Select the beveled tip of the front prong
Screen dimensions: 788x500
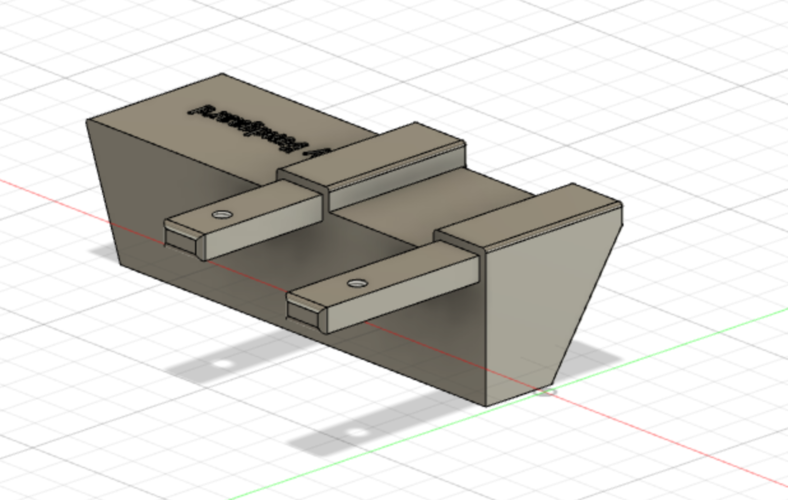click(x=307, y=314)
